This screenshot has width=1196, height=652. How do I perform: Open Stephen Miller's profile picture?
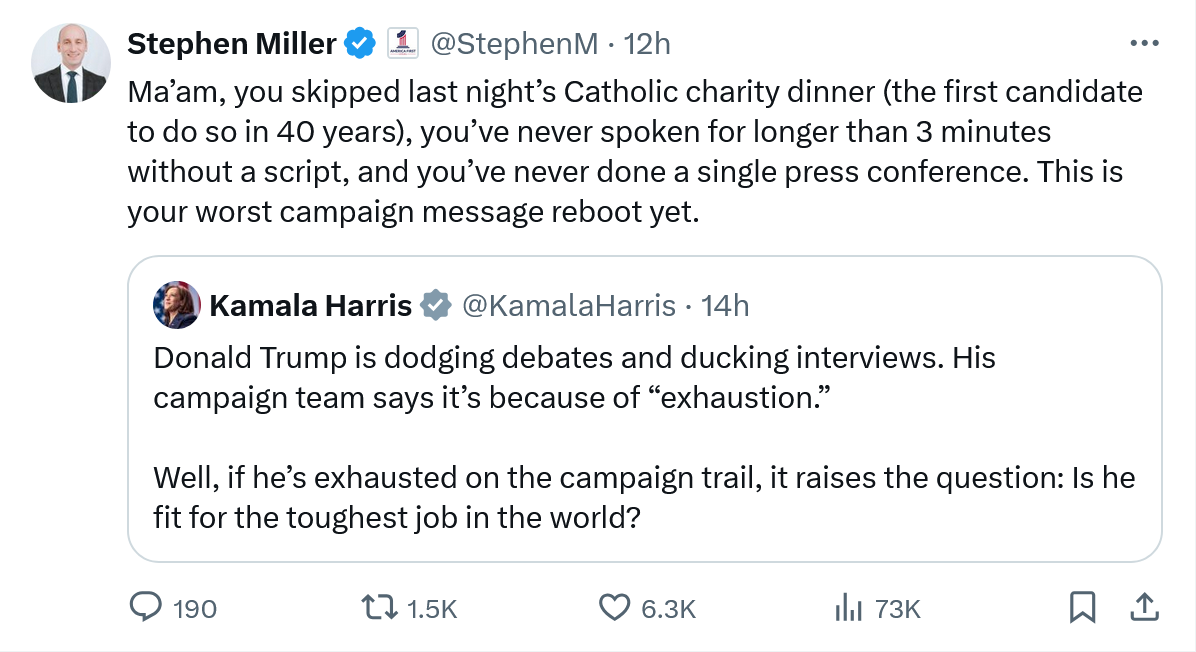(x=70, y=65)
